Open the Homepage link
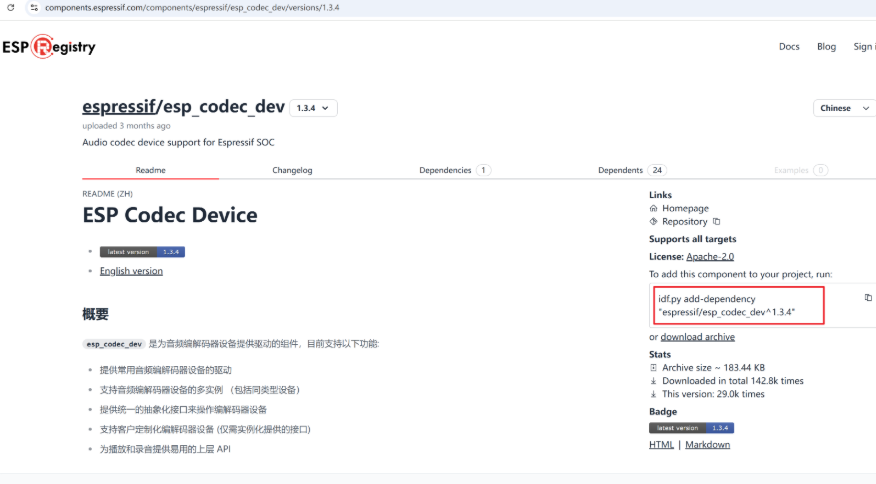This screenshot has height=484, width=876. [x=685, y=208]
